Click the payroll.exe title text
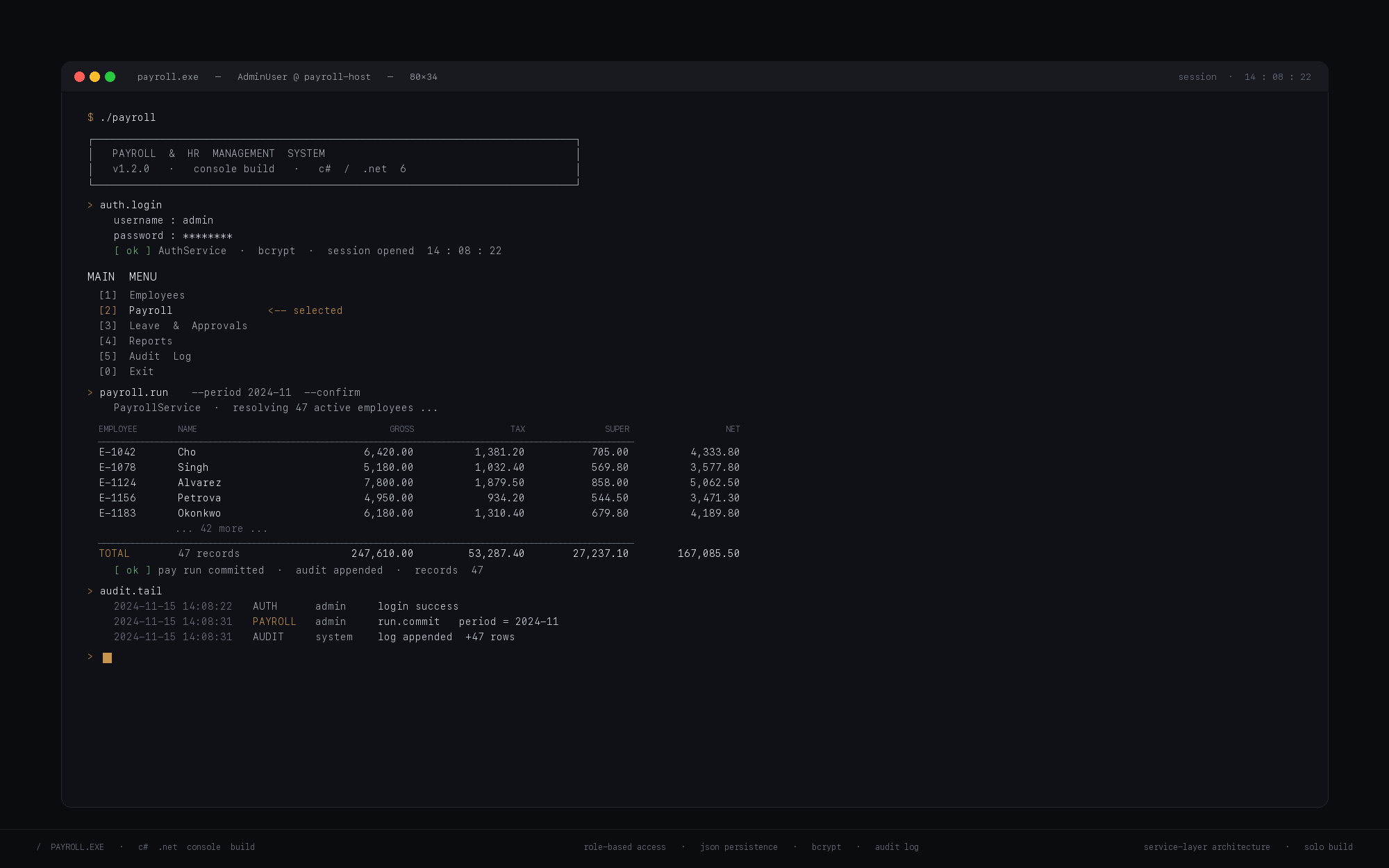1389x868 pixels. (x=168, y=77)
